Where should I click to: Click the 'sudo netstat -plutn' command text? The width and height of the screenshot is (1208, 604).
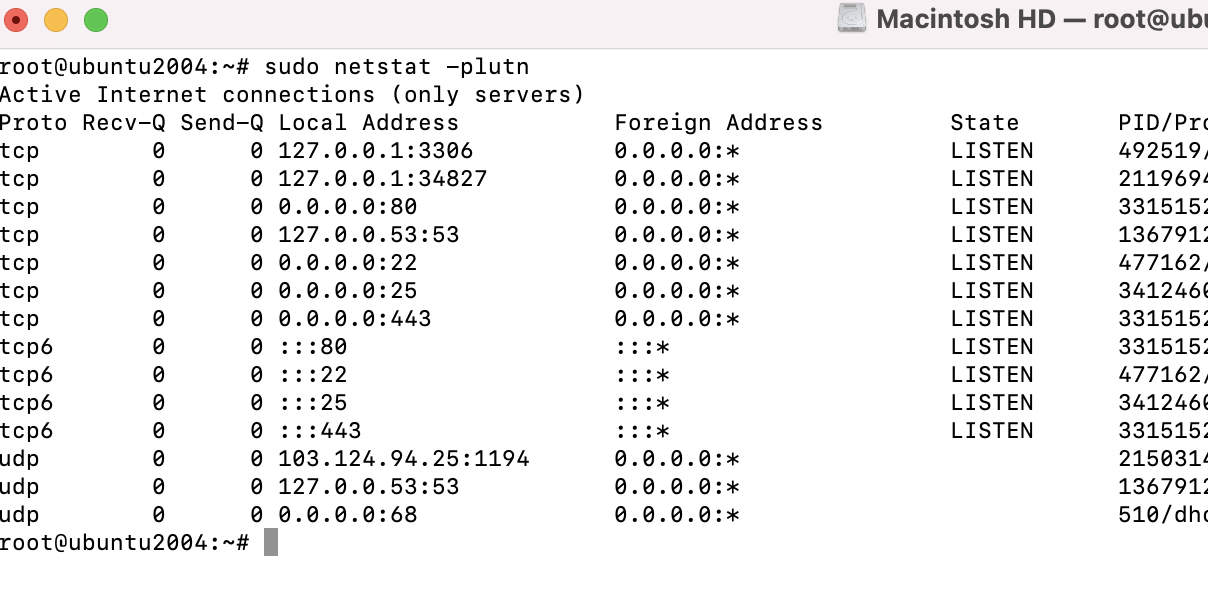[397, 67]
